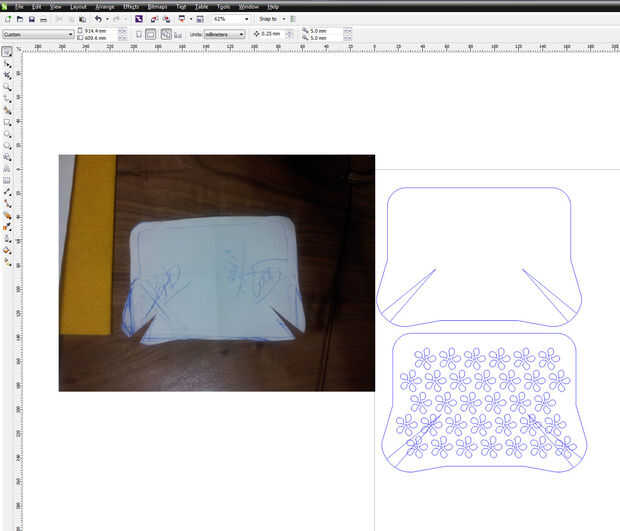This screenshot has height=531, width=620.
Task: Set page orientation to Landscape
Action: (151, 34)
